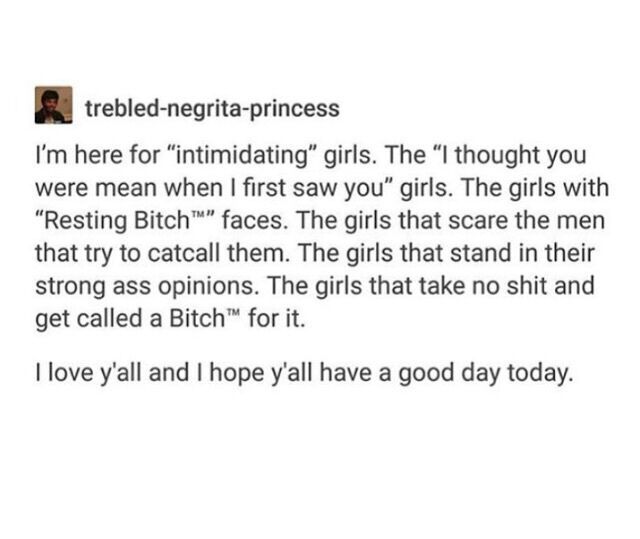Visit the trebled-negrita-princess blog username
The width and height of the screenshot is (640, 539).
[212, 109]
